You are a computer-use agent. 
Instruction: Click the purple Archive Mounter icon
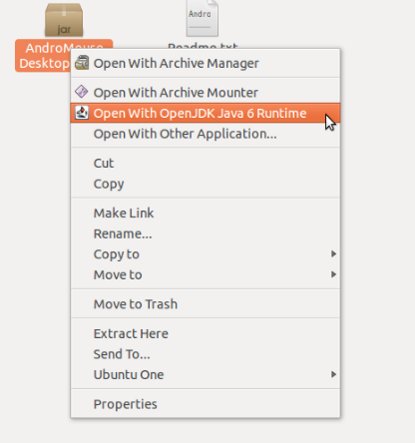click(x=81, y=91)
